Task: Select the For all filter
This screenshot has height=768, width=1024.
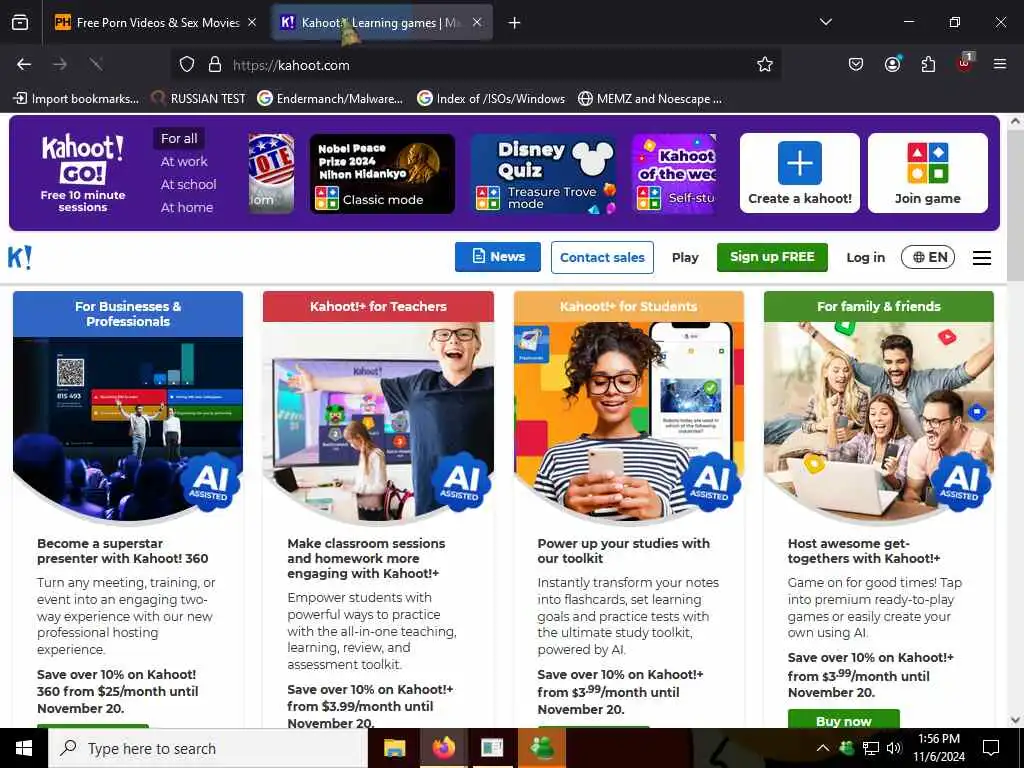Action: coord(179,138)
